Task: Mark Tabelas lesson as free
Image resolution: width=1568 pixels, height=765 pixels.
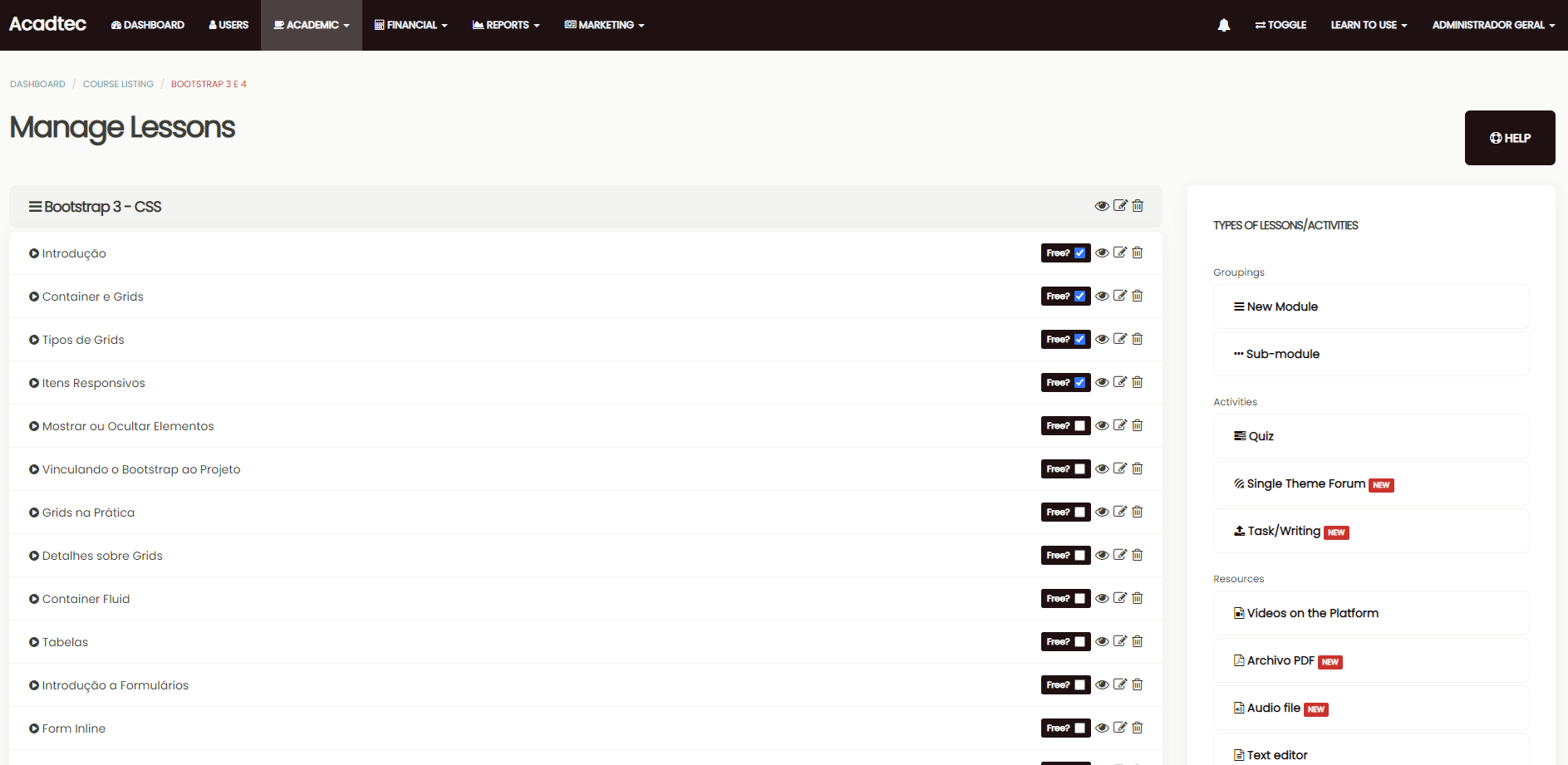Action: [x=1079, y=642]
